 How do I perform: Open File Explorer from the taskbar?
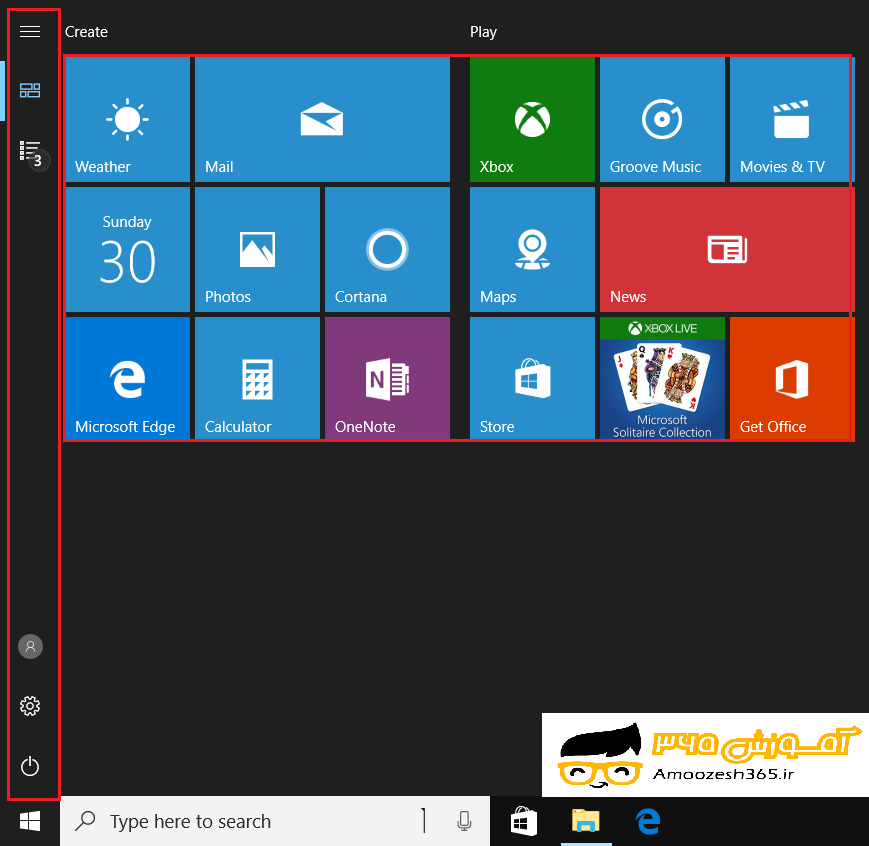tap(586, 821)
